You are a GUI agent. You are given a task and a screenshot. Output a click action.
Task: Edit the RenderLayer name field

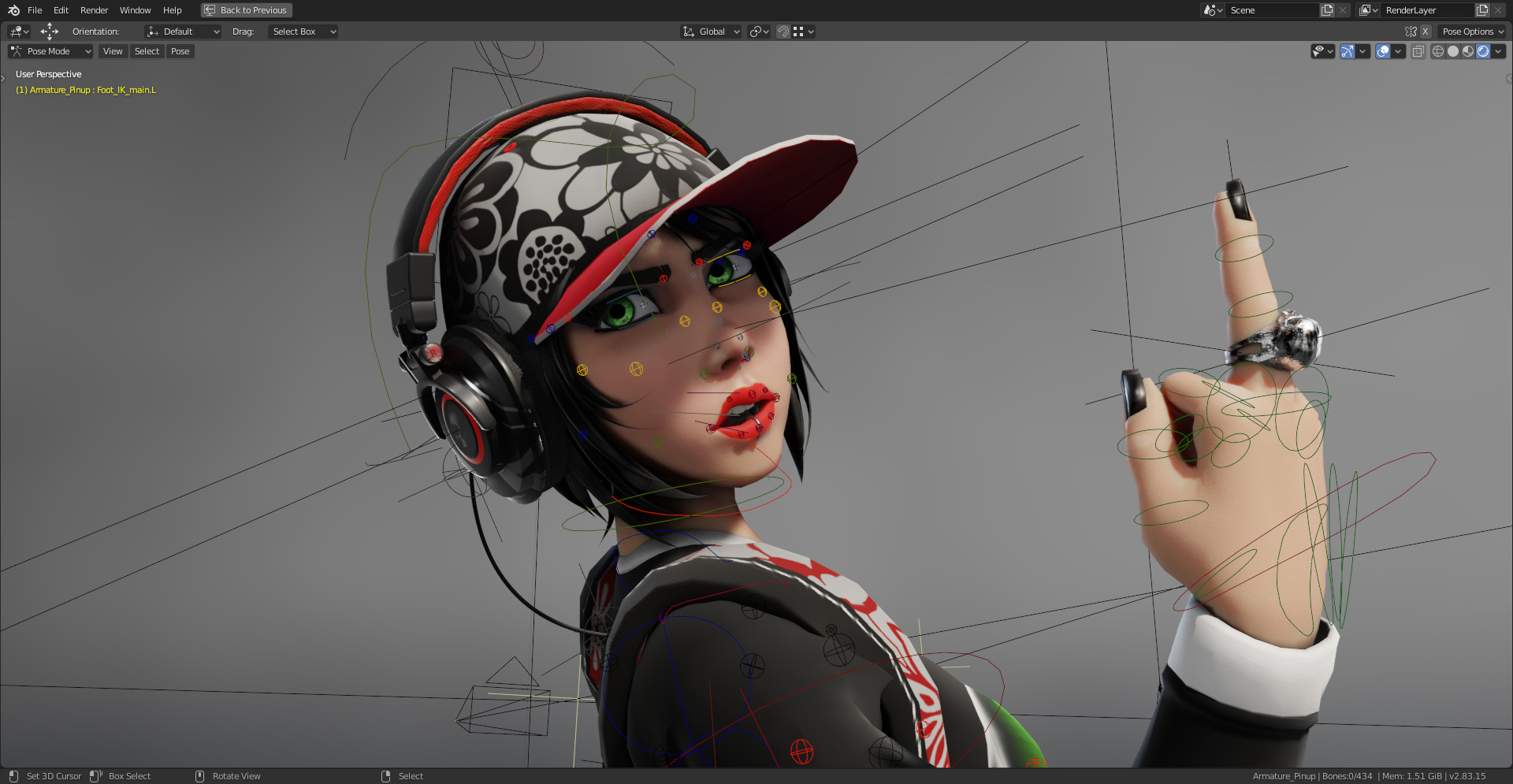point(1427,10)
